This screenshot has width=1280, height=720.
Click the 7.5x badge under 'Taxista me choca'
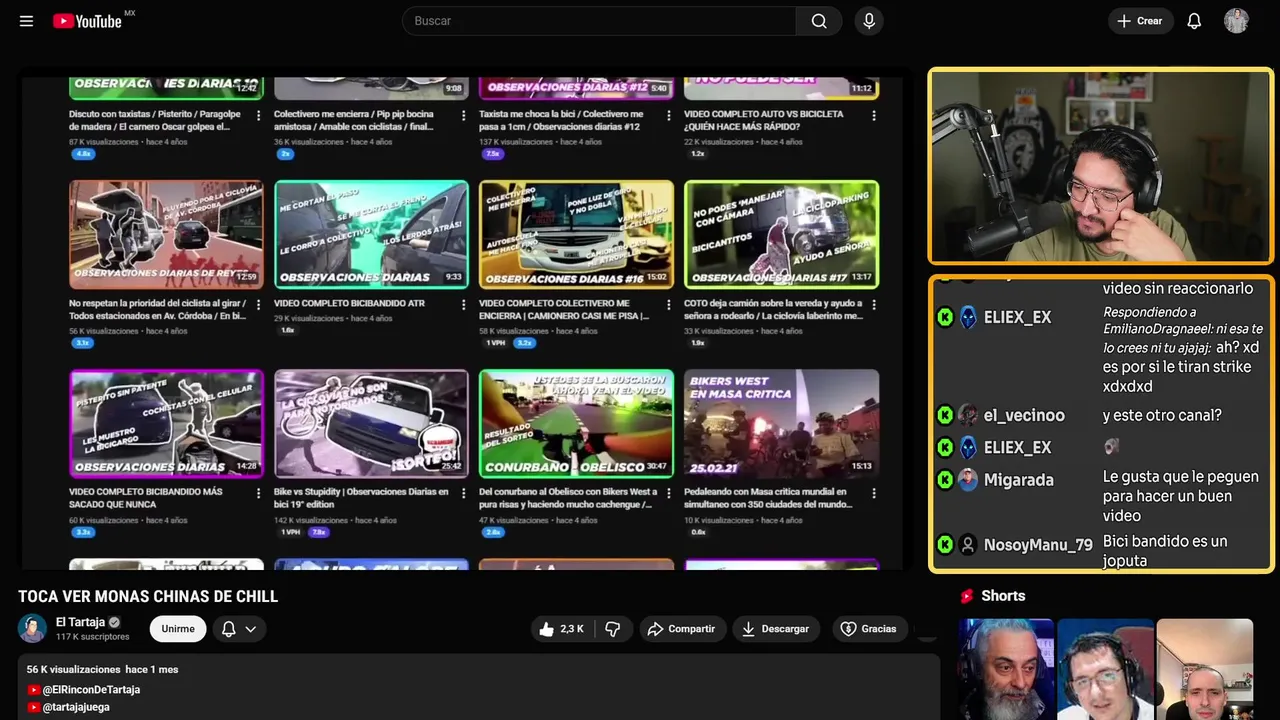492,154
